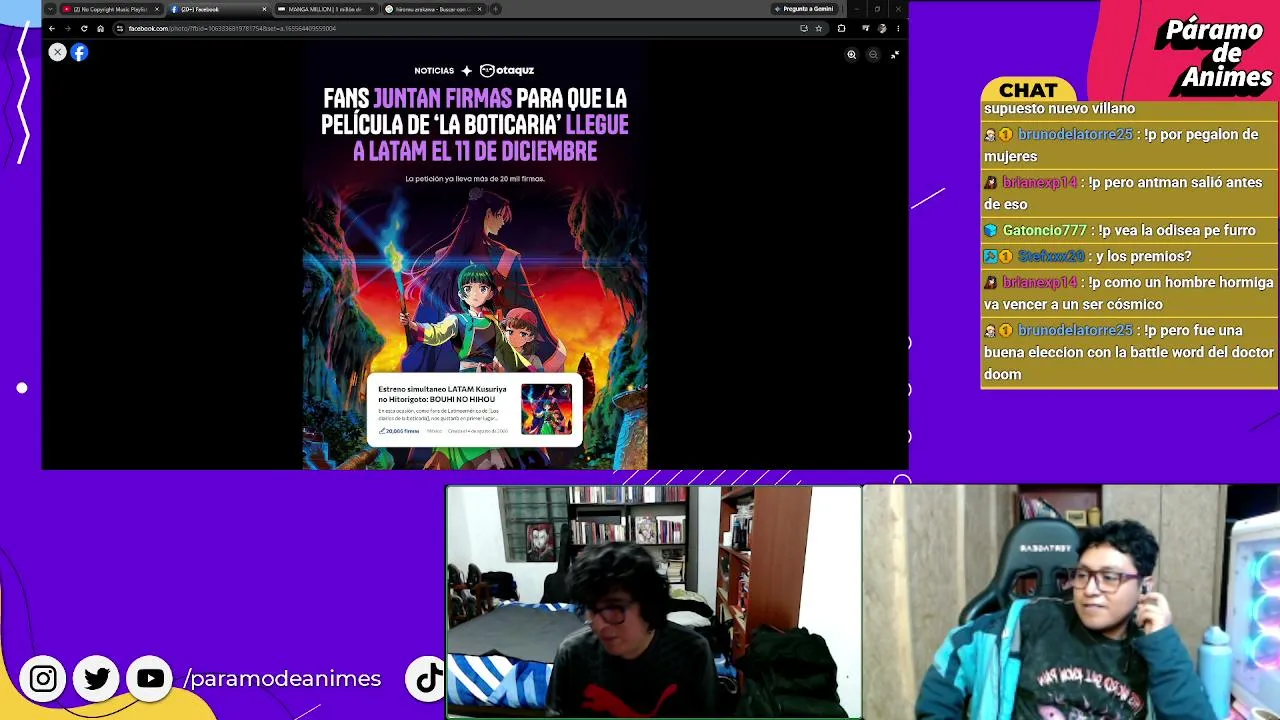
Task: Click the 20,005 firmas count
Action: coord(399,431)
